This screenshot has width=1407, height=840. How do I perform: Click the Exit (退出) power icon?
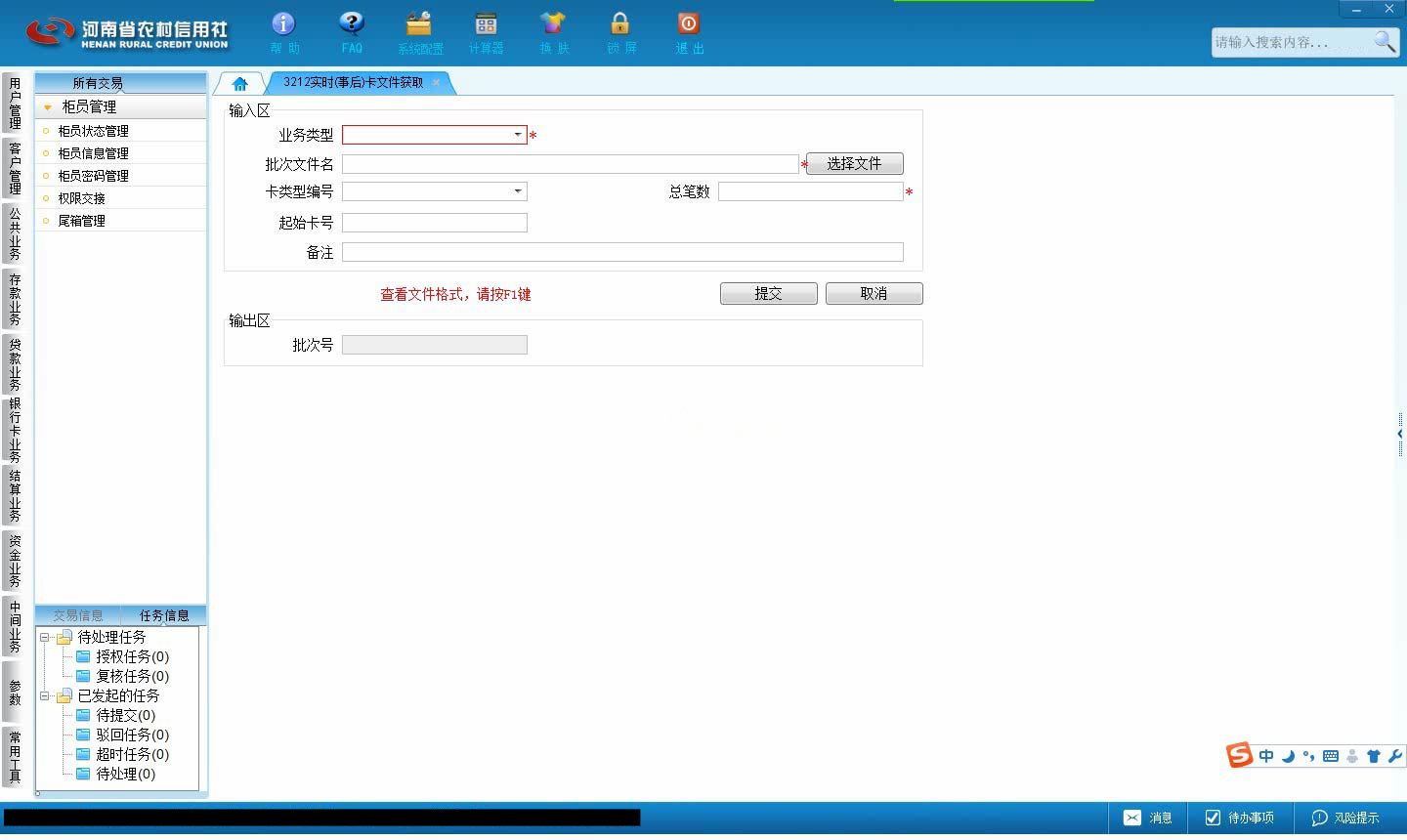pos(688,23)
